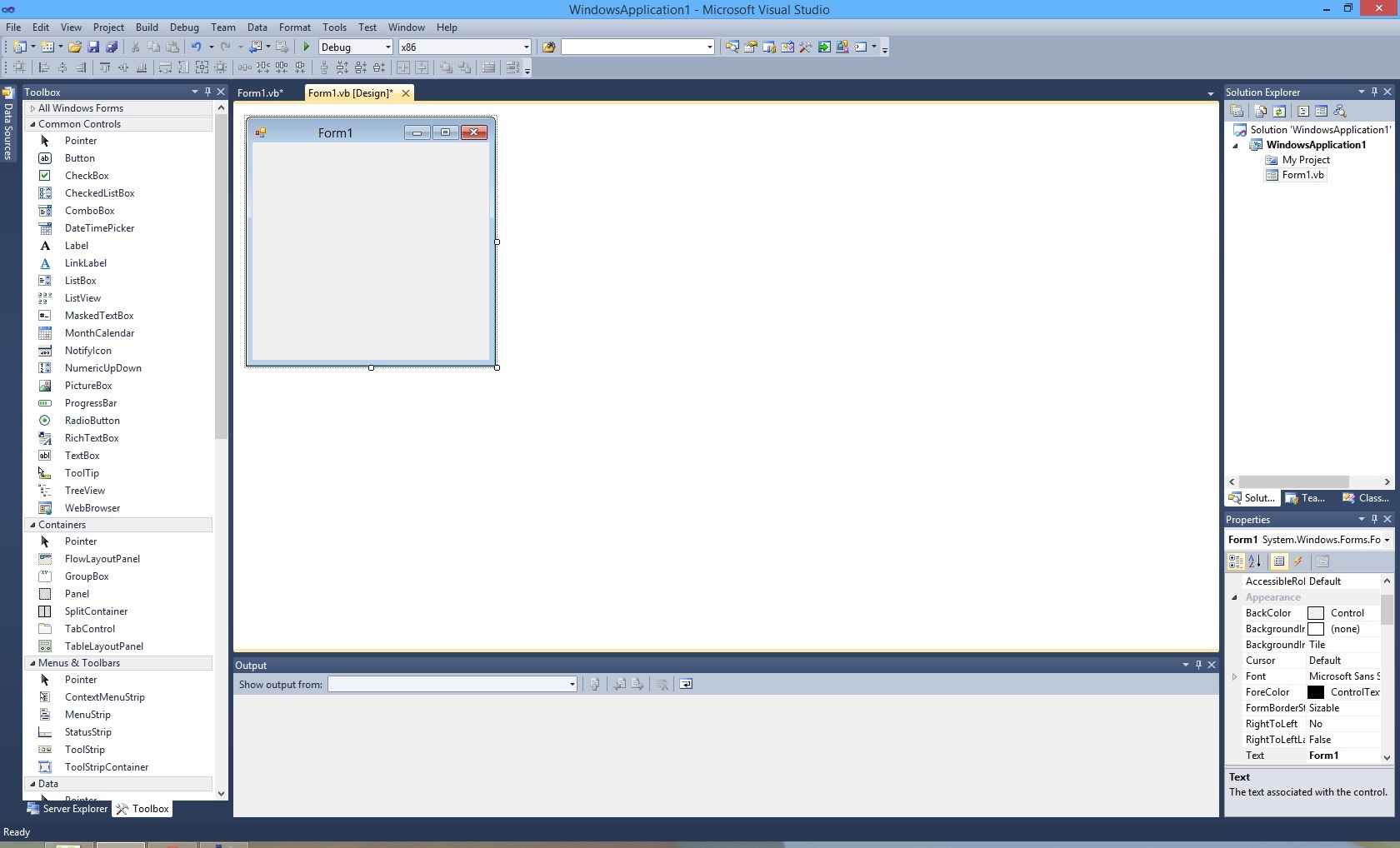Toggle Events lightning view in Properties
This screenshot has width=1400, height=848.
1298,561
